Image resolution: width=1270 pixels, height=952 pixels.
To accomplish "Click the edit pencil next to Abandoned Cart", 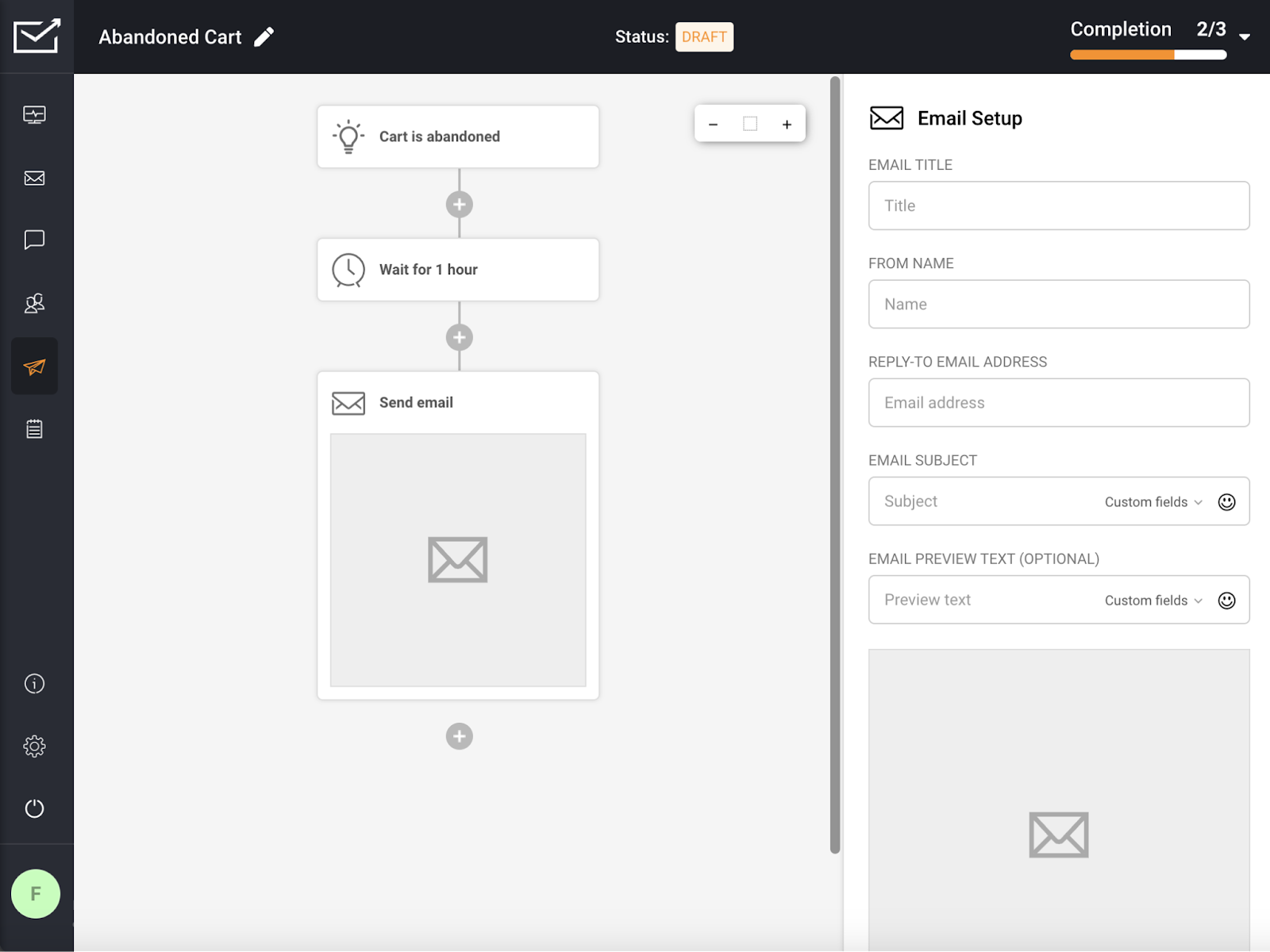I will [264, 36].
